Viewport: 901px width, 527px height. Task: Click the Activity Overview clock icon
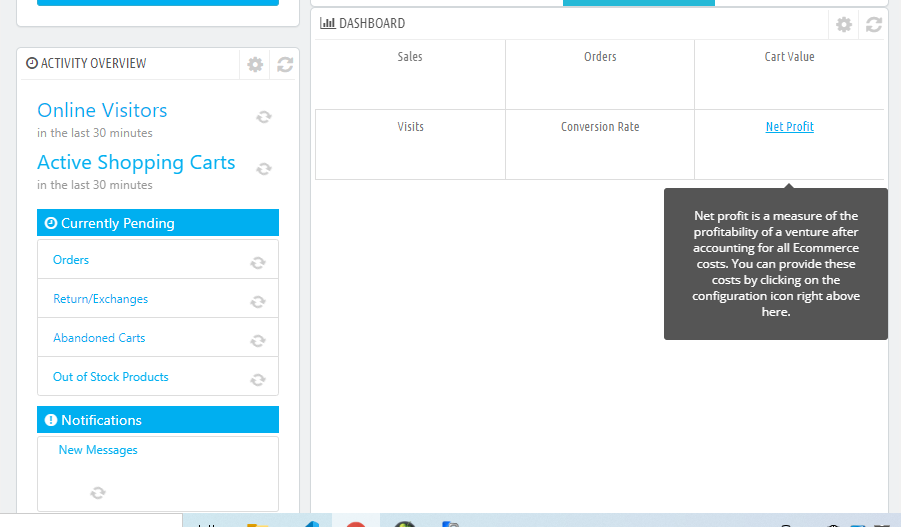32,63
